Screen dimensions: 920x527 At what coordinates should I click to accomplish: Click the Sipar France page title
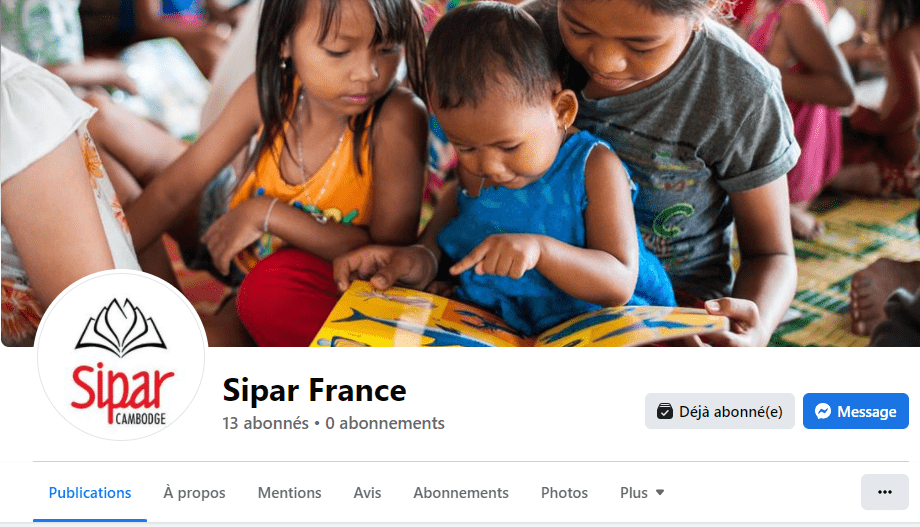(x=314, y=390)
